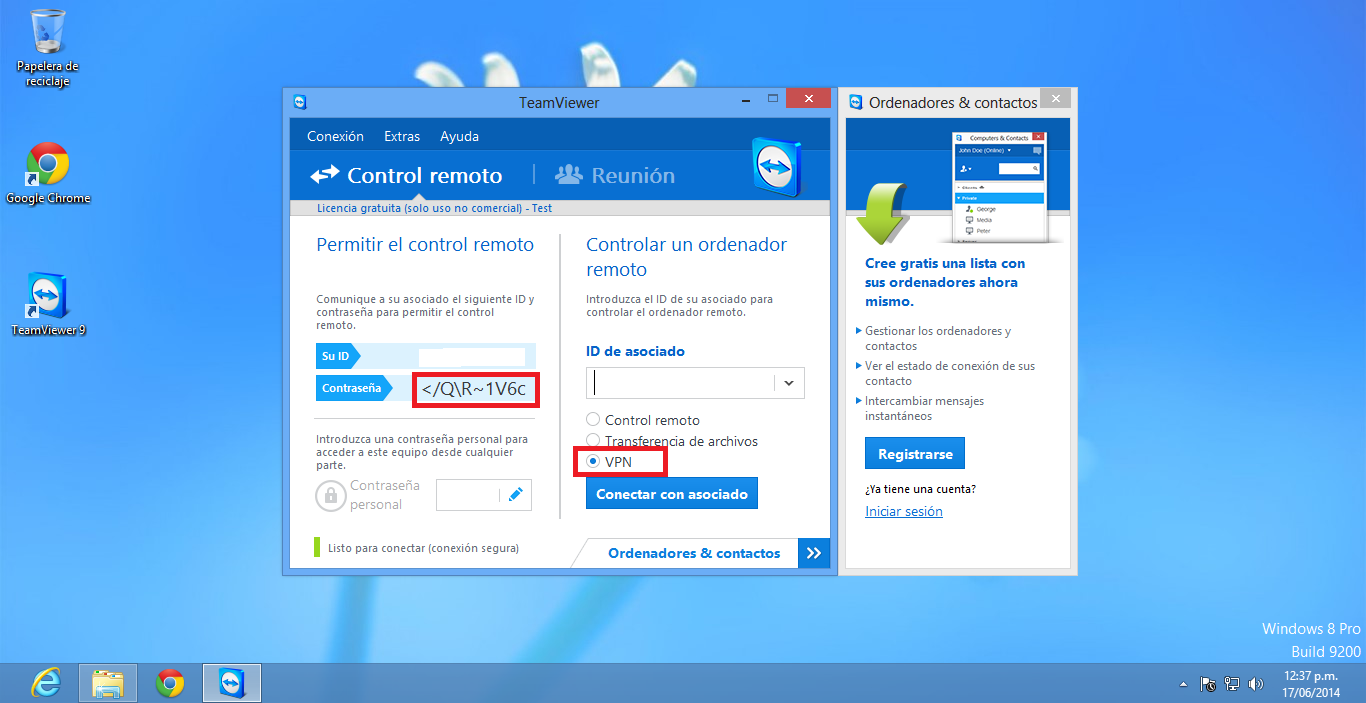The image size is (1366, 703).
Task: Open TeamViewer 9 desktop shortcut
Action: (47, 304)
